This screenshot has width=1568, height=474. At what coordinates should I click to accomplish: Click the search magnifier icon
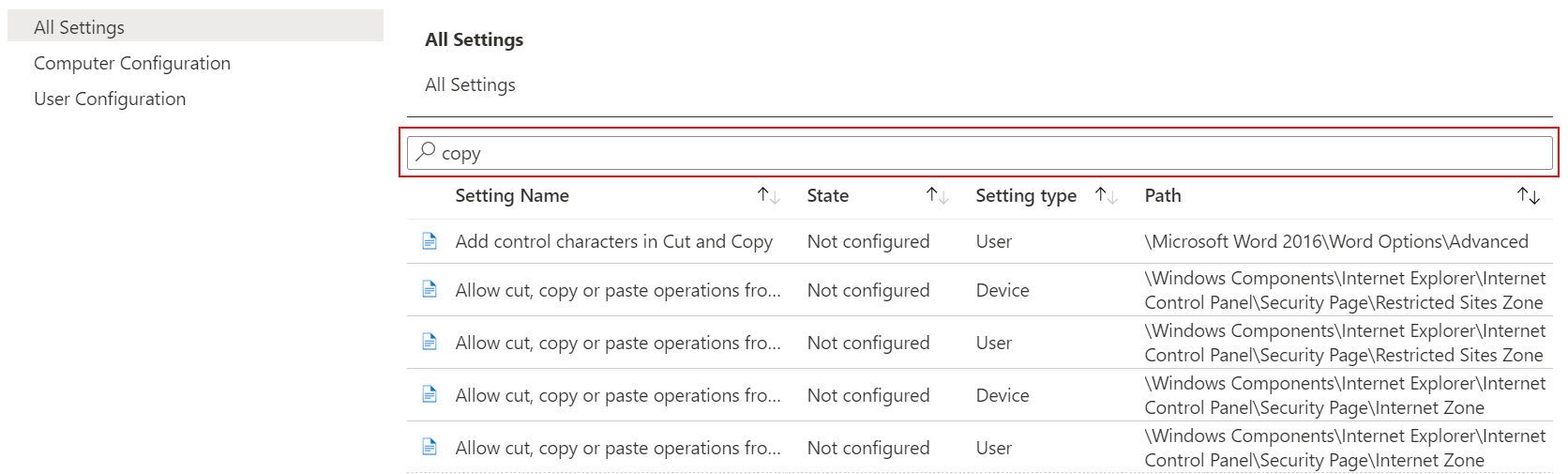(x=426, y=151)
